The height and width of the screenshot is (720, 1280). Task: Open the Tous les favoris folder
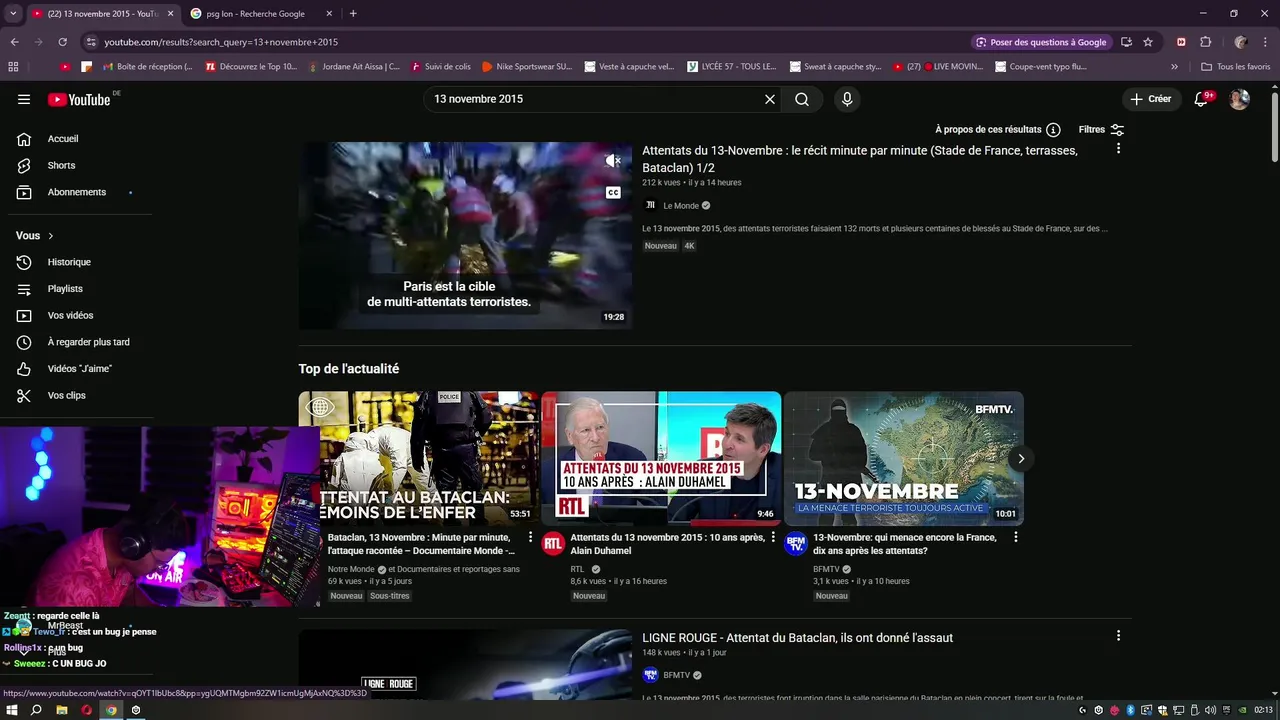[x=1235, y=67]
